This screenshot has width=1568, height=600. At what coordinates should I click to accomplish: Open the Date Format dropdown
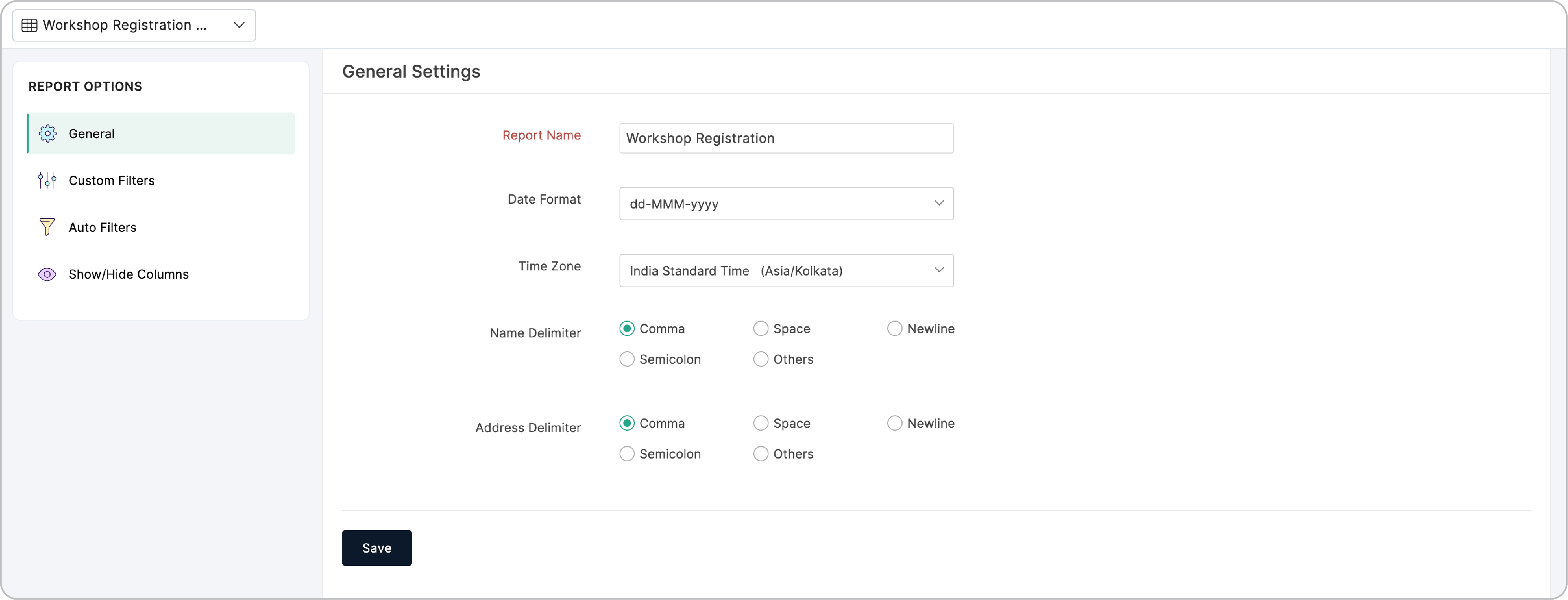[786, 203]
